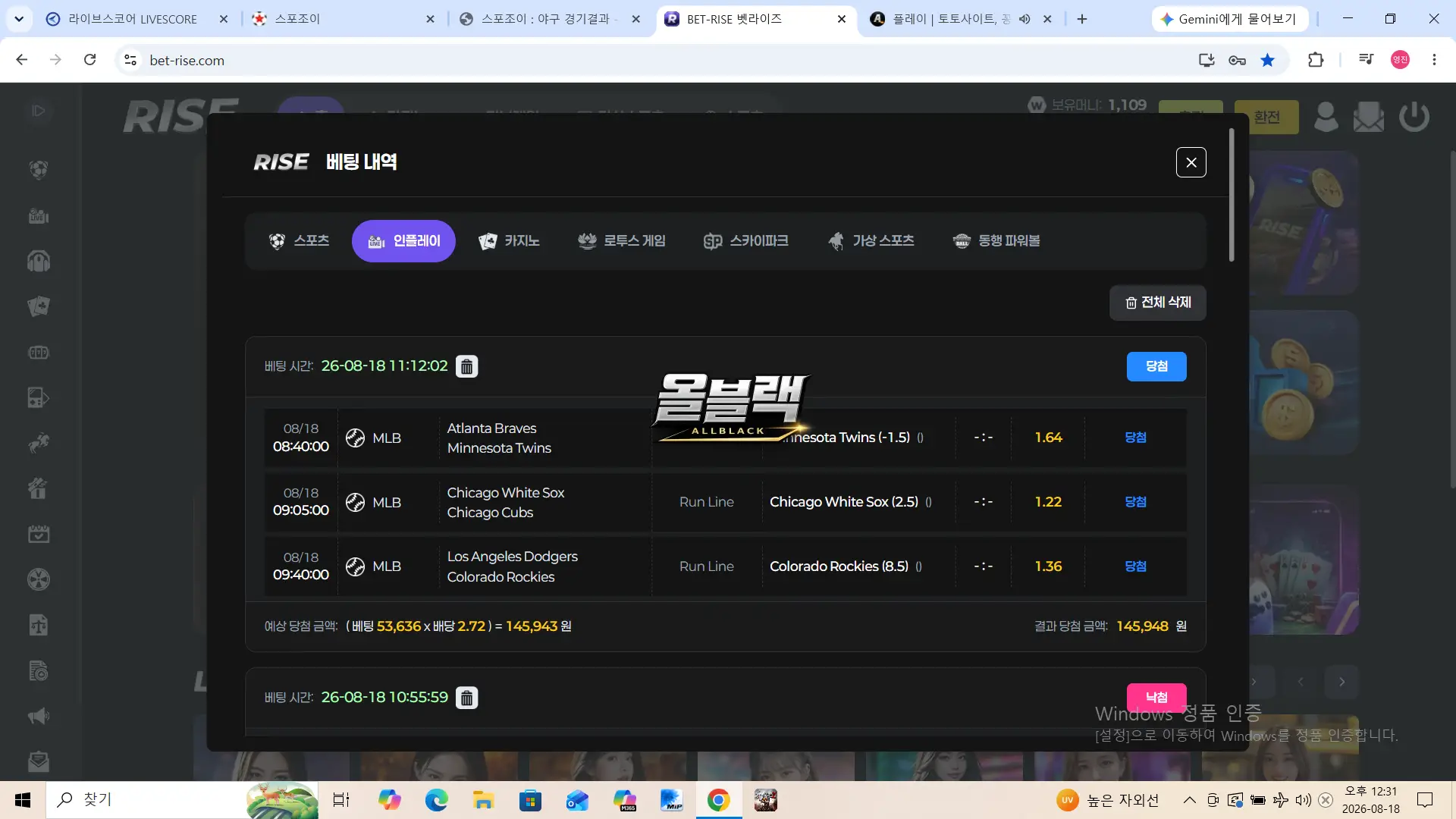The height and width of the screenshot is (819, 1456).
Task: Click the result amount 145,948
Action: 1142,626
